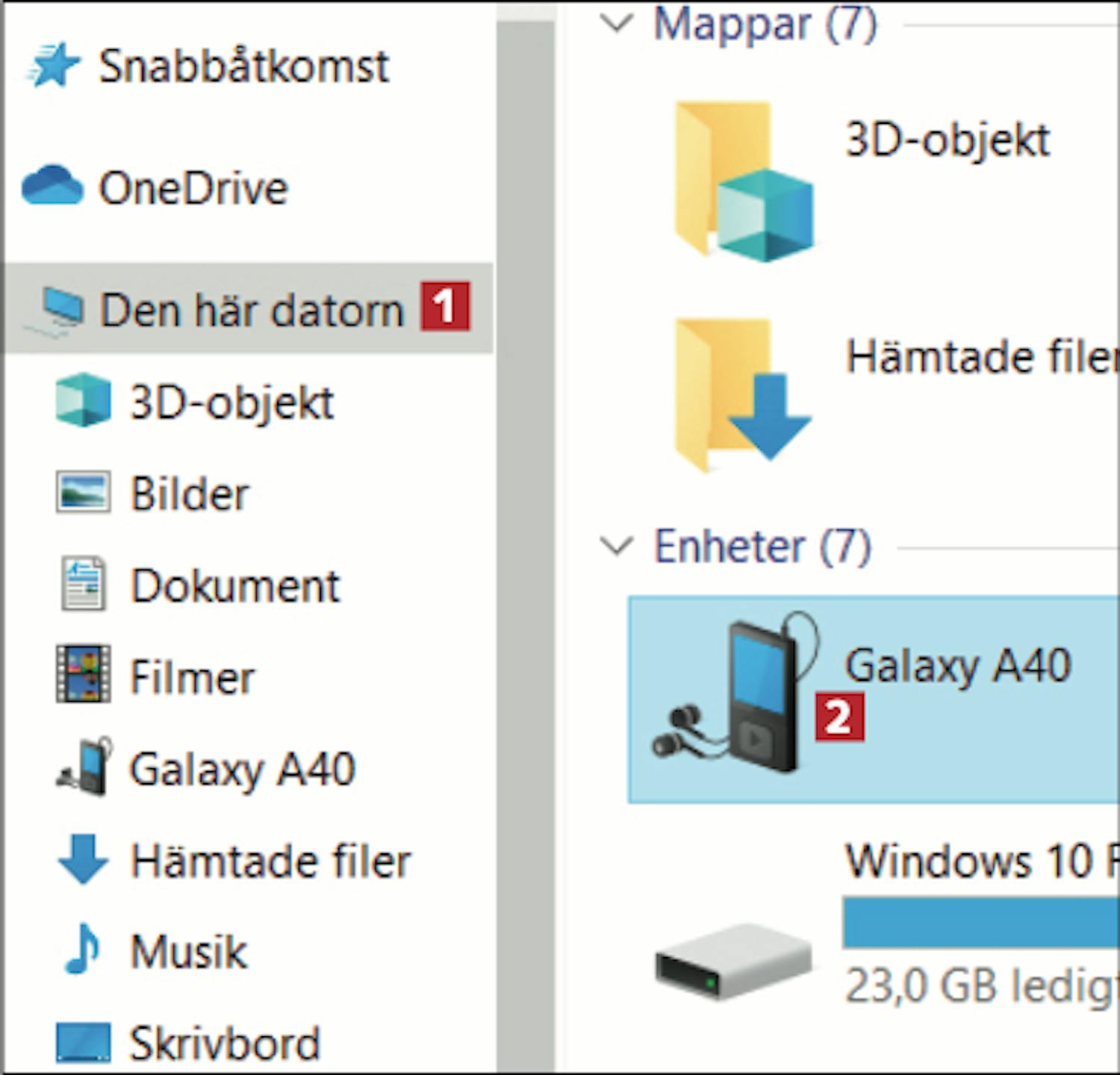Click the navigation pane vertical scrollbar
The image size is (1120, 1075).
click(x=526, y=523)
